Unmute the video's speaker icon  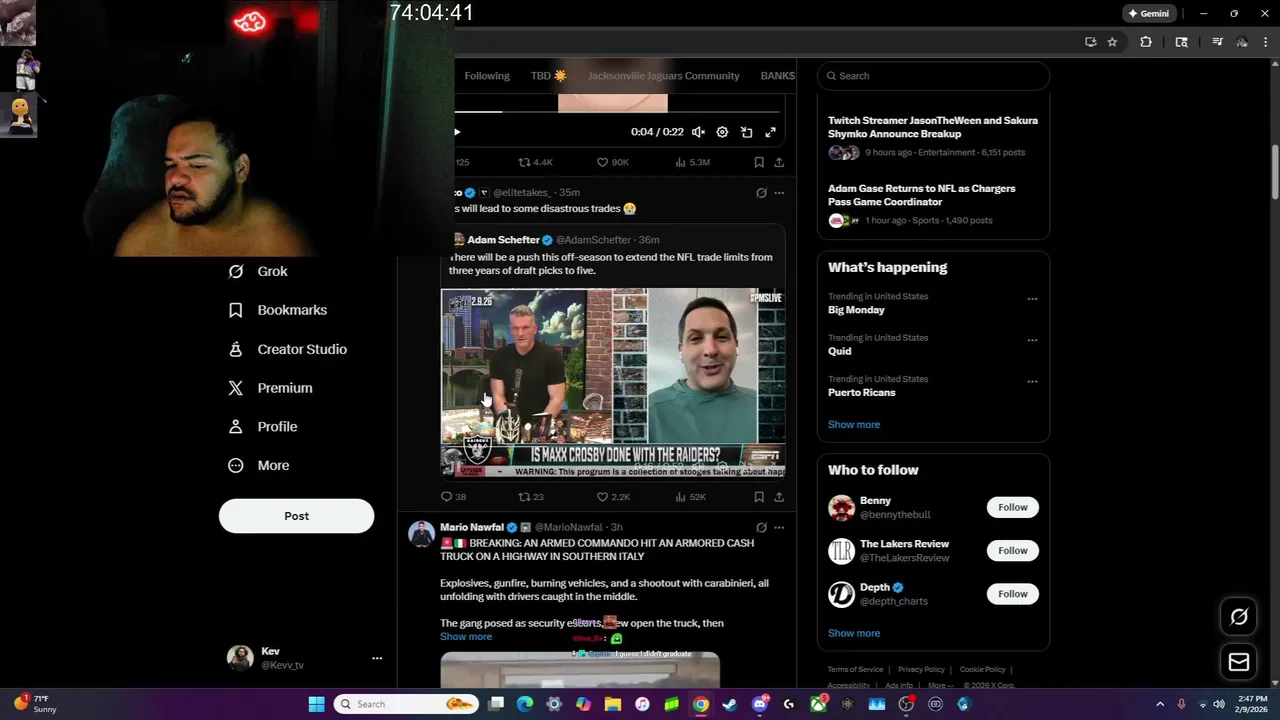pyautogui.click(x=698, y=132)
